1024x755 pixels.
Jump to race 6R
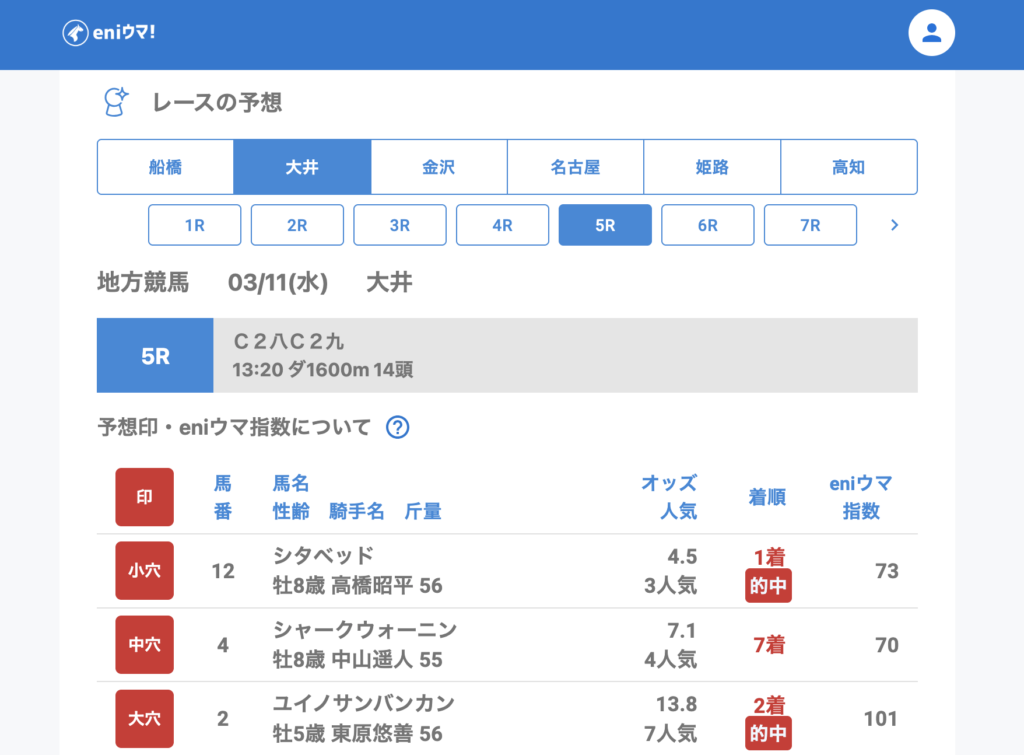point(708,225)
